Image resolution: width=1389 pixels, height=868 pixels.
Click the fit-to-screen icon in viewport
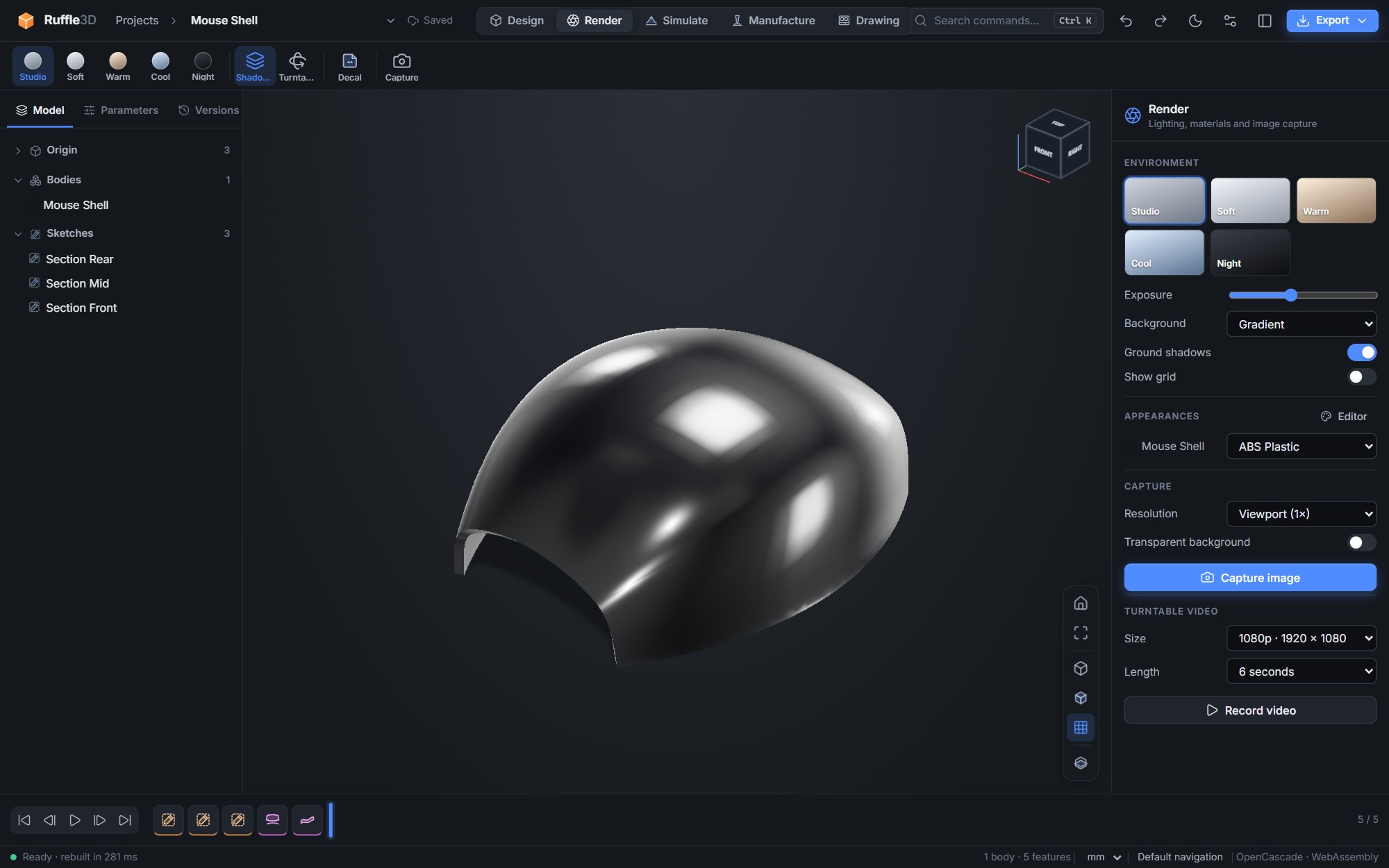click(1081, 633)
